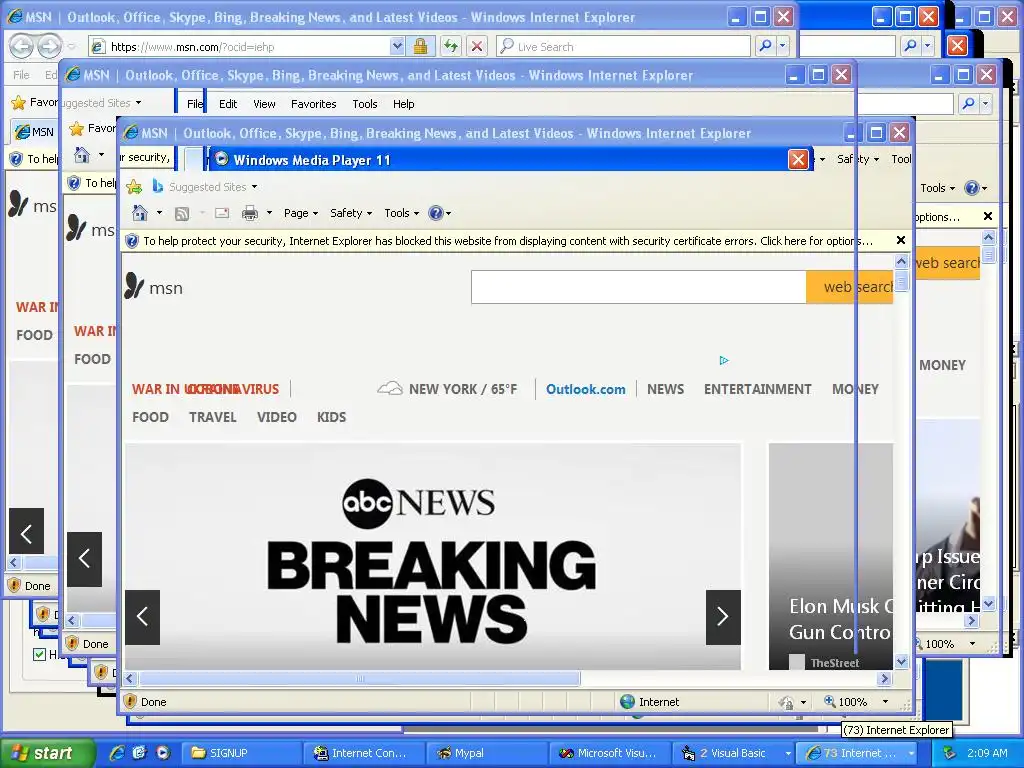
Task: Click the security lock icon beside the address bar
Action: (420, 46)
